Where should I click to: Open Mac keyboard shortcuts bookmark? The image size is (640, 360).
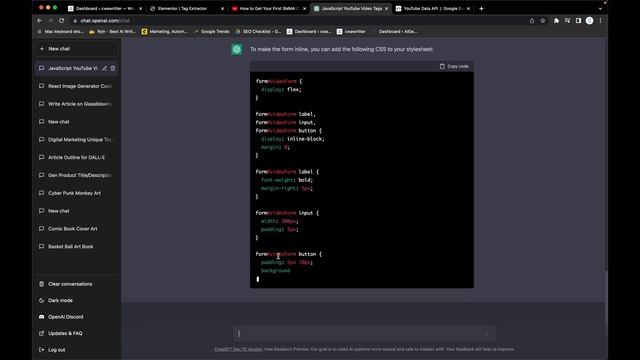point(60,31)
